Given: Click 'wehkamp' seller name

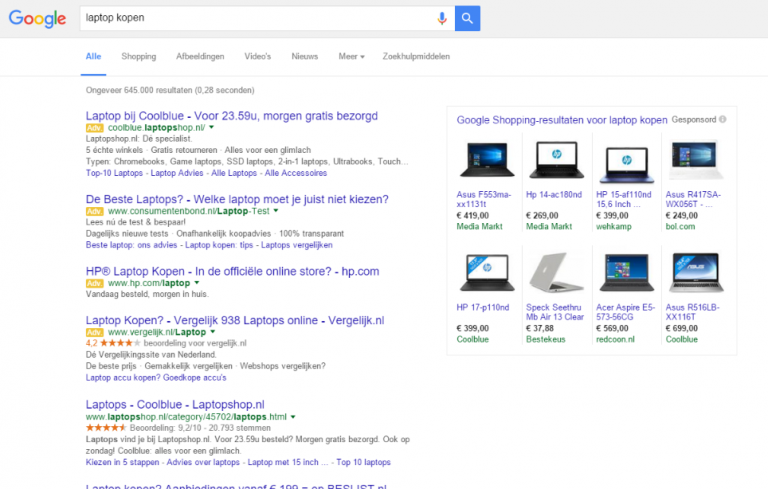Looking at the screenshot, I should pos(614,226).
